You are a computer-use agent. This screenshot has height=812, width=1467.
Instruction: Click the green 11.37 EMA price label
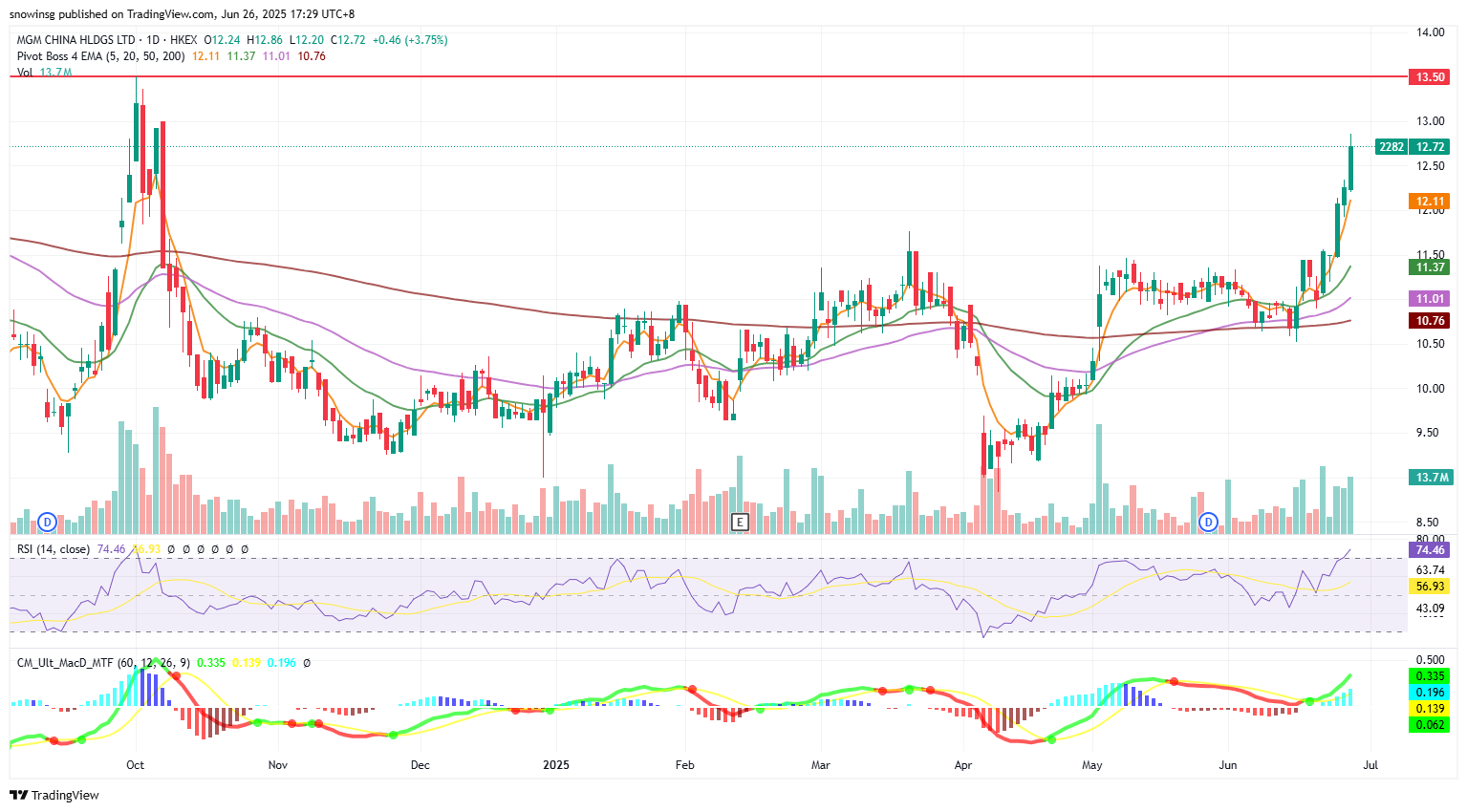(x=1430, y=267)
